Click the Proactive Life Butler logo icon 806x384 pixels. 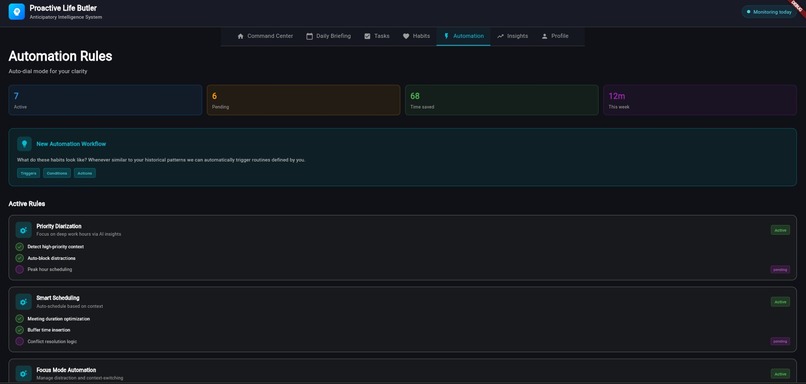16,11
